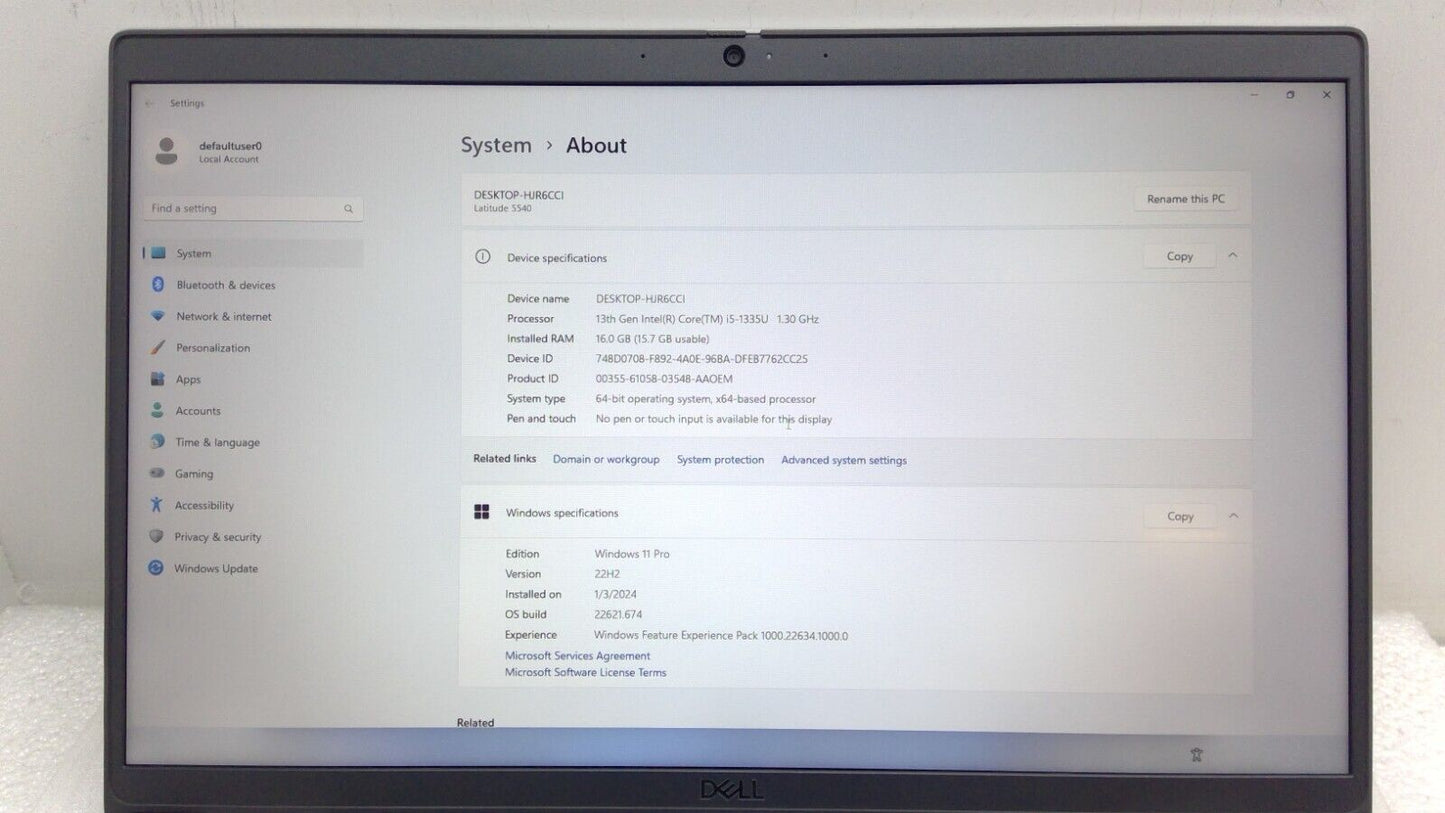1445x813 pixels.
Task: Collapse the Windows specifications section
Action: click(x=1233, y=516)
